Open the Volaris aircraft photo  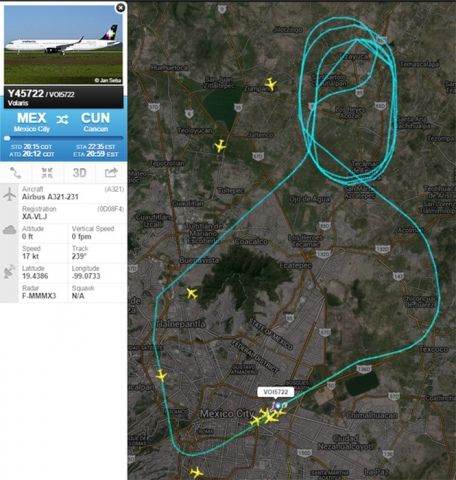(63, 45)
